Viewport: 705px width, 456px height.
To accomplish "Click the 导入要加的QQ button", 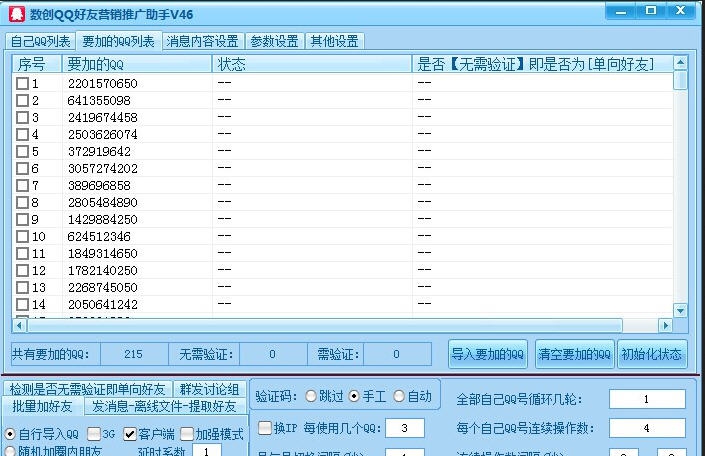I will pyautogui.click(x=488, y=354).
